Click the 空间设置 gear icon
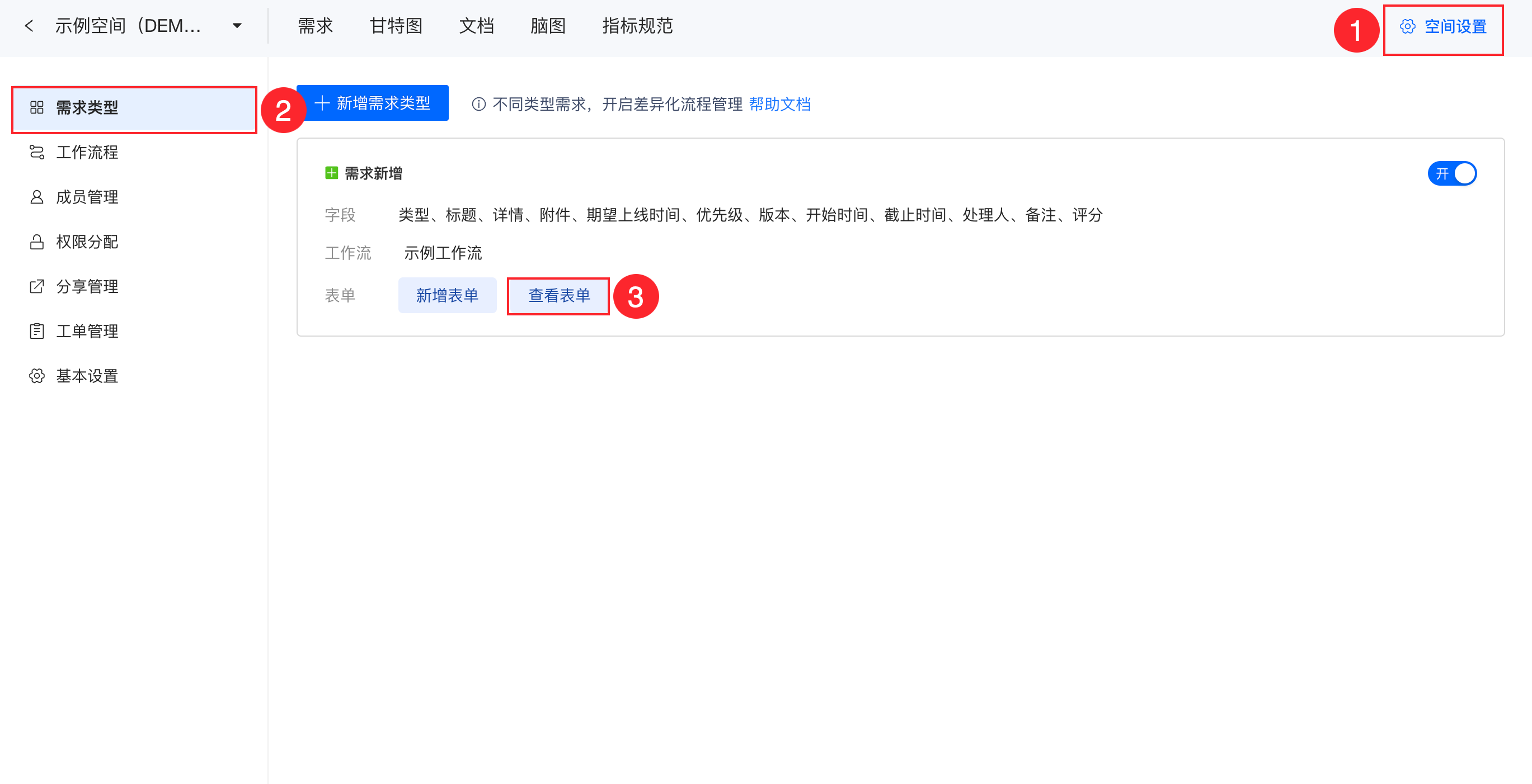The width and height of the screenshot is (1532, 784). [1407, 27]
